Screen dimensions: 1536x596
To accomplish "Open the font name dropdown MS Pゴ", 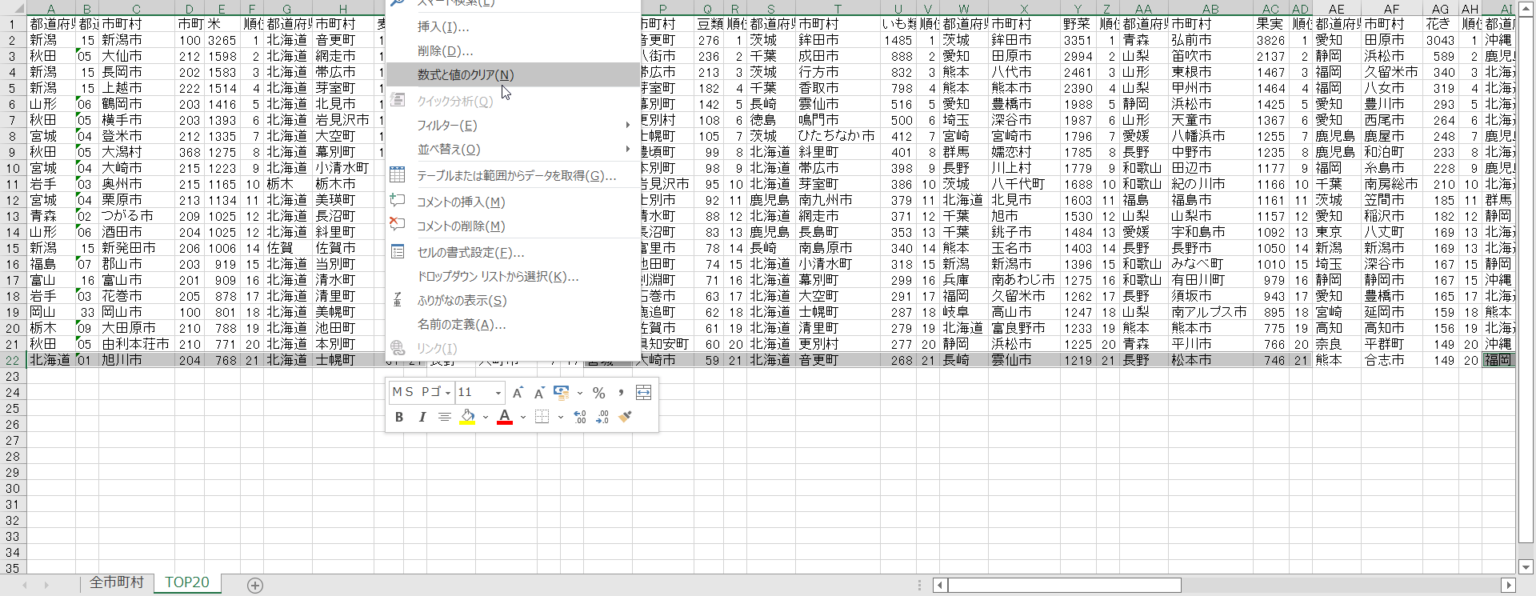I will point(447,393).
